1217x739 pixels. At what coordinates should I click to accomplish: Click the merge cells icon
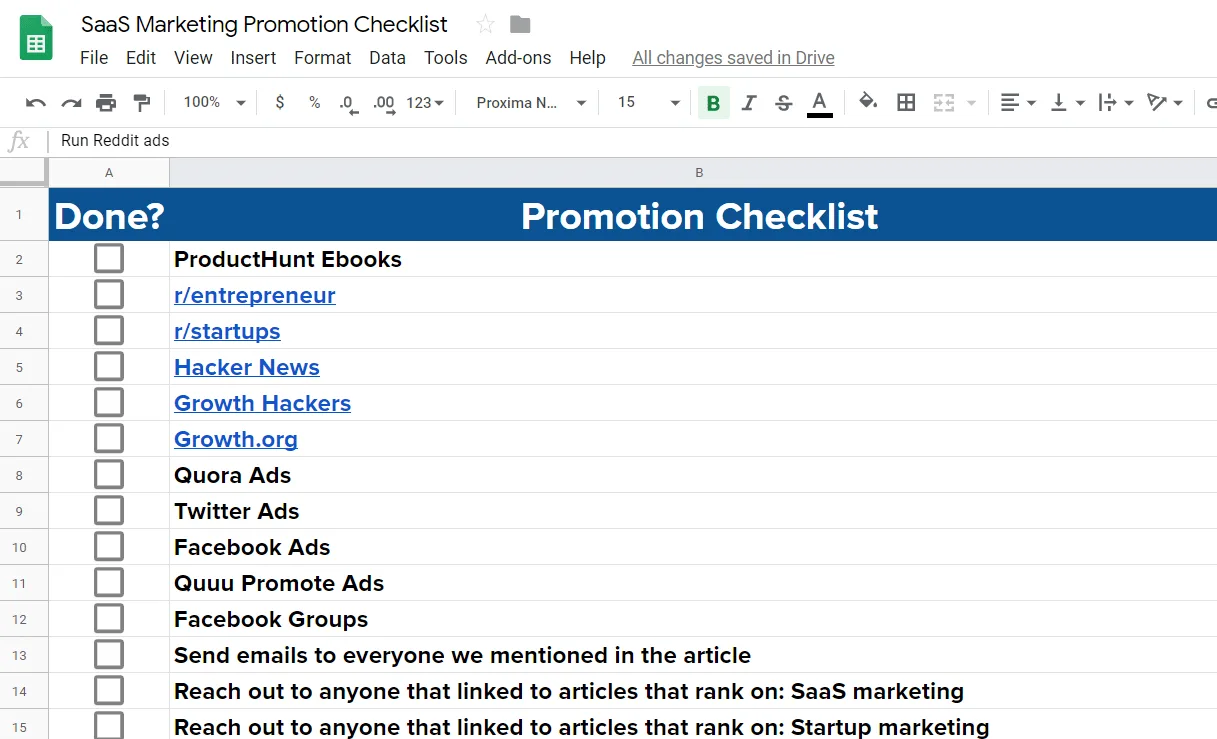944,102
